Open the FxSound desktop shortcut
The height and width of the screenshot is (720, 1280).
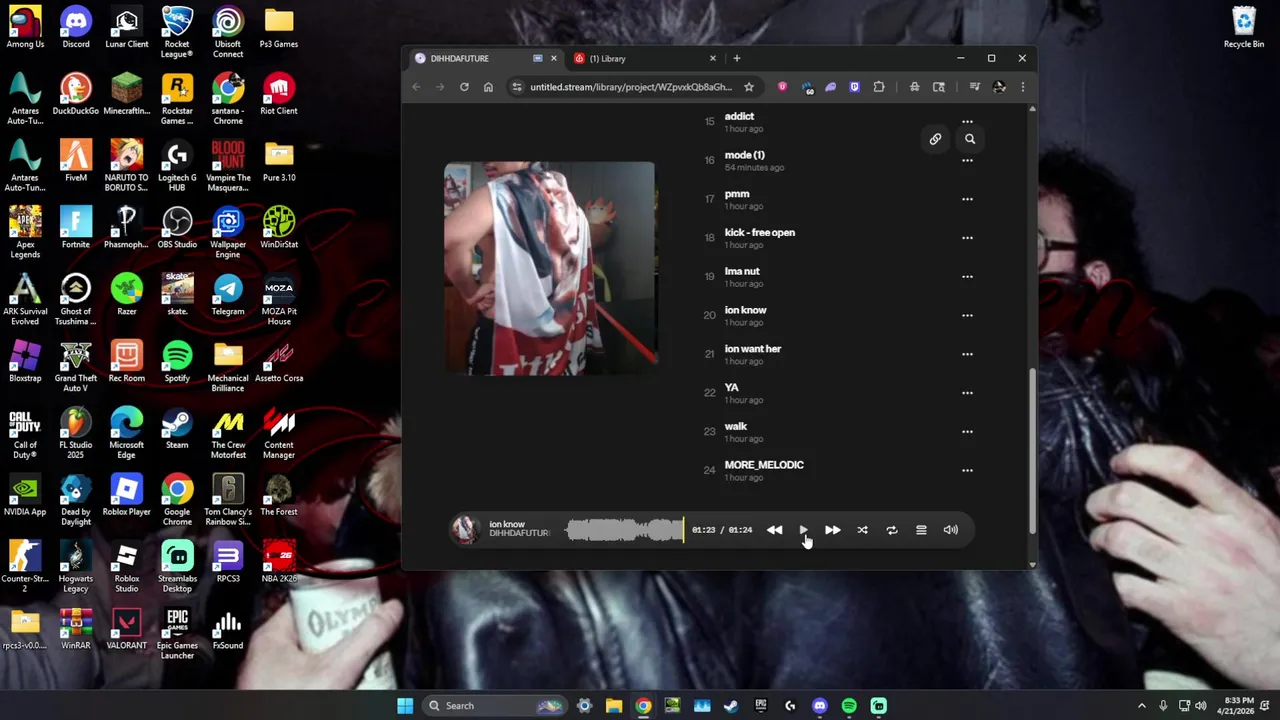pyautogui.click(x=228, y=629)
